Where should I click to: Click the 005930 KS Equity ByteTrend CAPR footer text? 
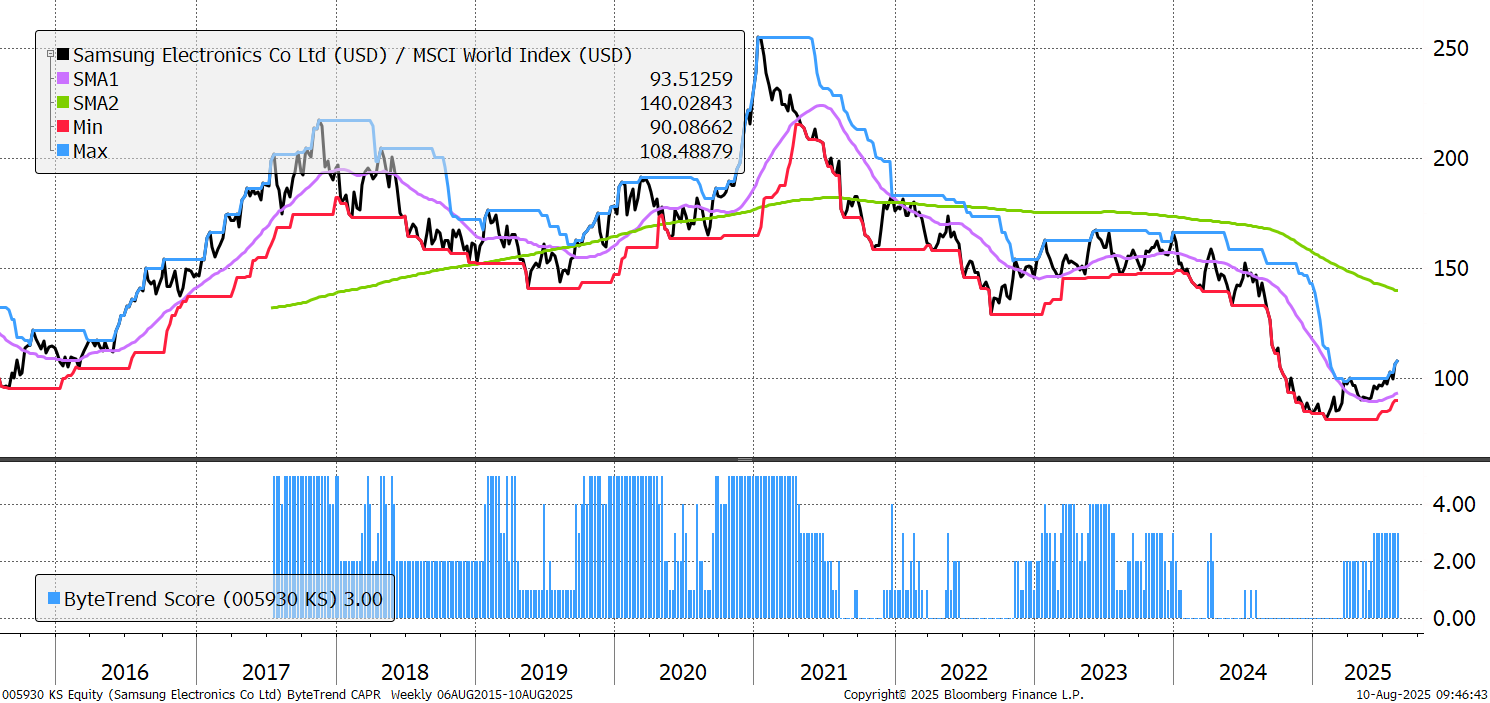288,694
